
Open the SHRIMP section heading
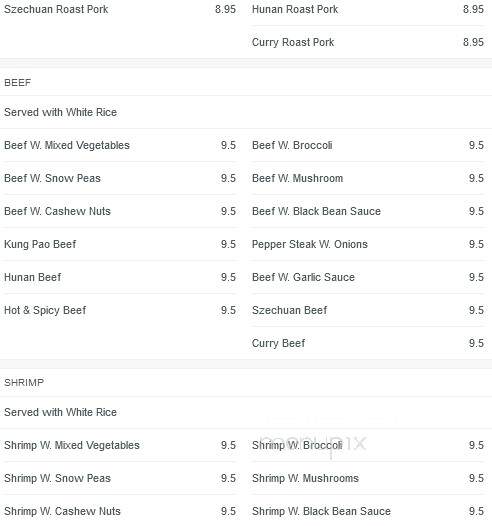click(x=24, y=382)
